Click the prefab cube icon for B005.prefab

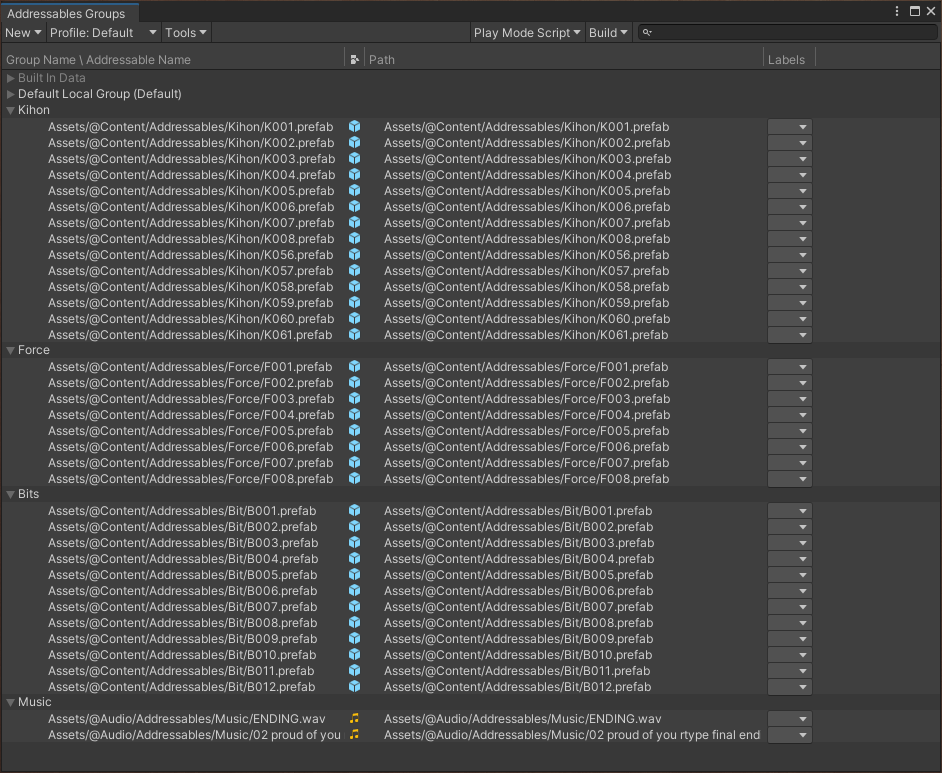[x=354, y=575]
